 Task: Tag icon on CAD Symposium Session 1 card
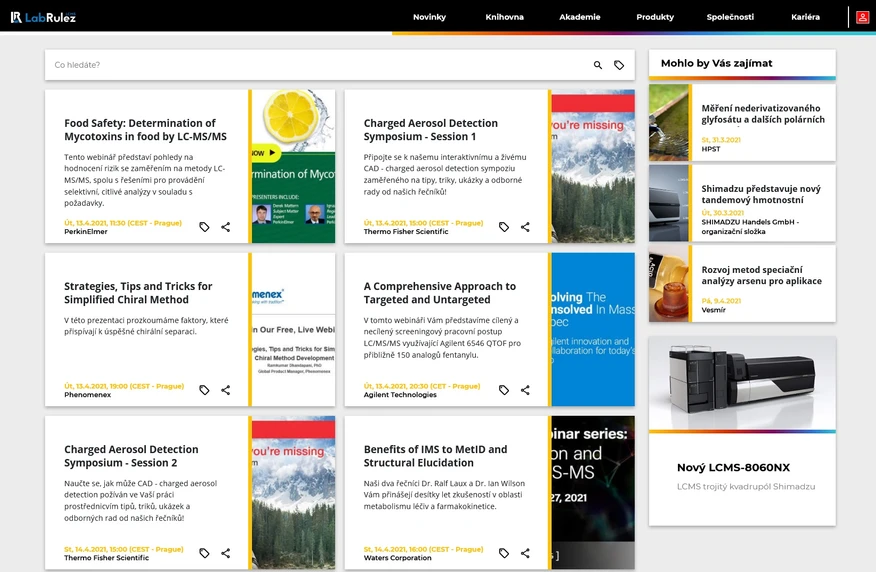[504, 227]
